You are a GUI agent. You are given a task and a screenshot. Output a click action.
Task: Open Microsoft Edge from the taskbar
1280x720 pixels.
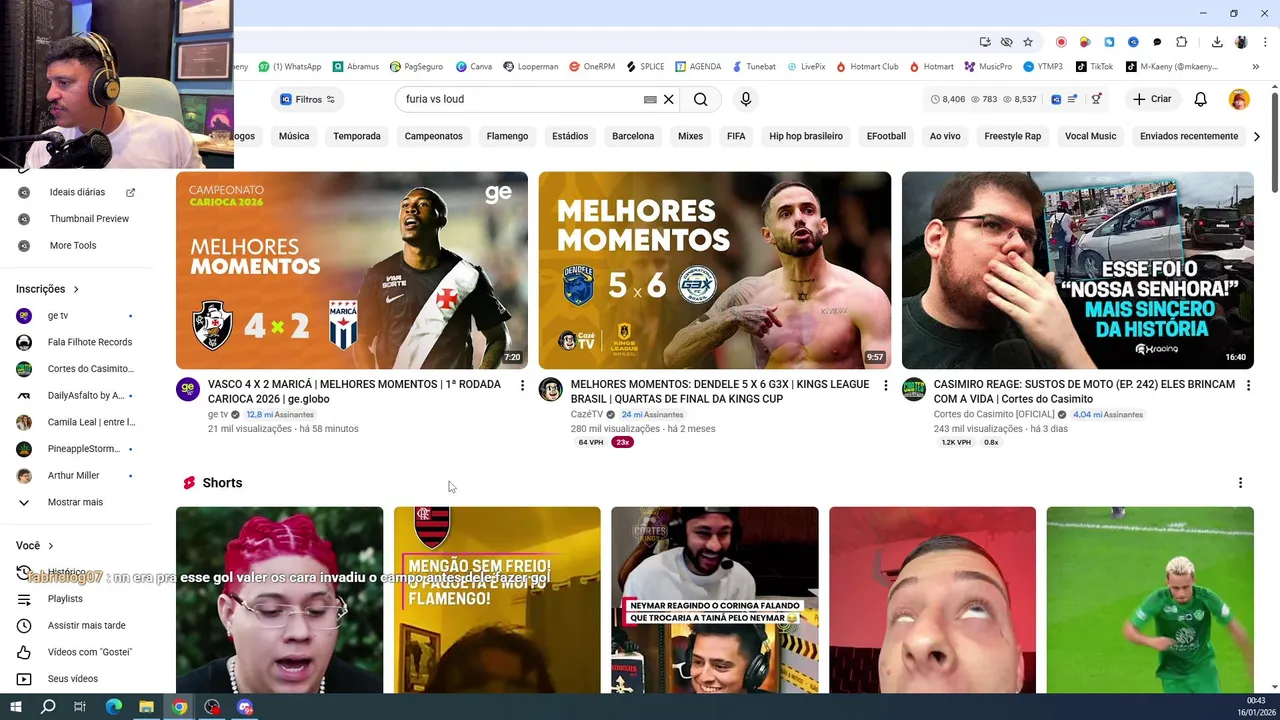[x=113, y=707]
